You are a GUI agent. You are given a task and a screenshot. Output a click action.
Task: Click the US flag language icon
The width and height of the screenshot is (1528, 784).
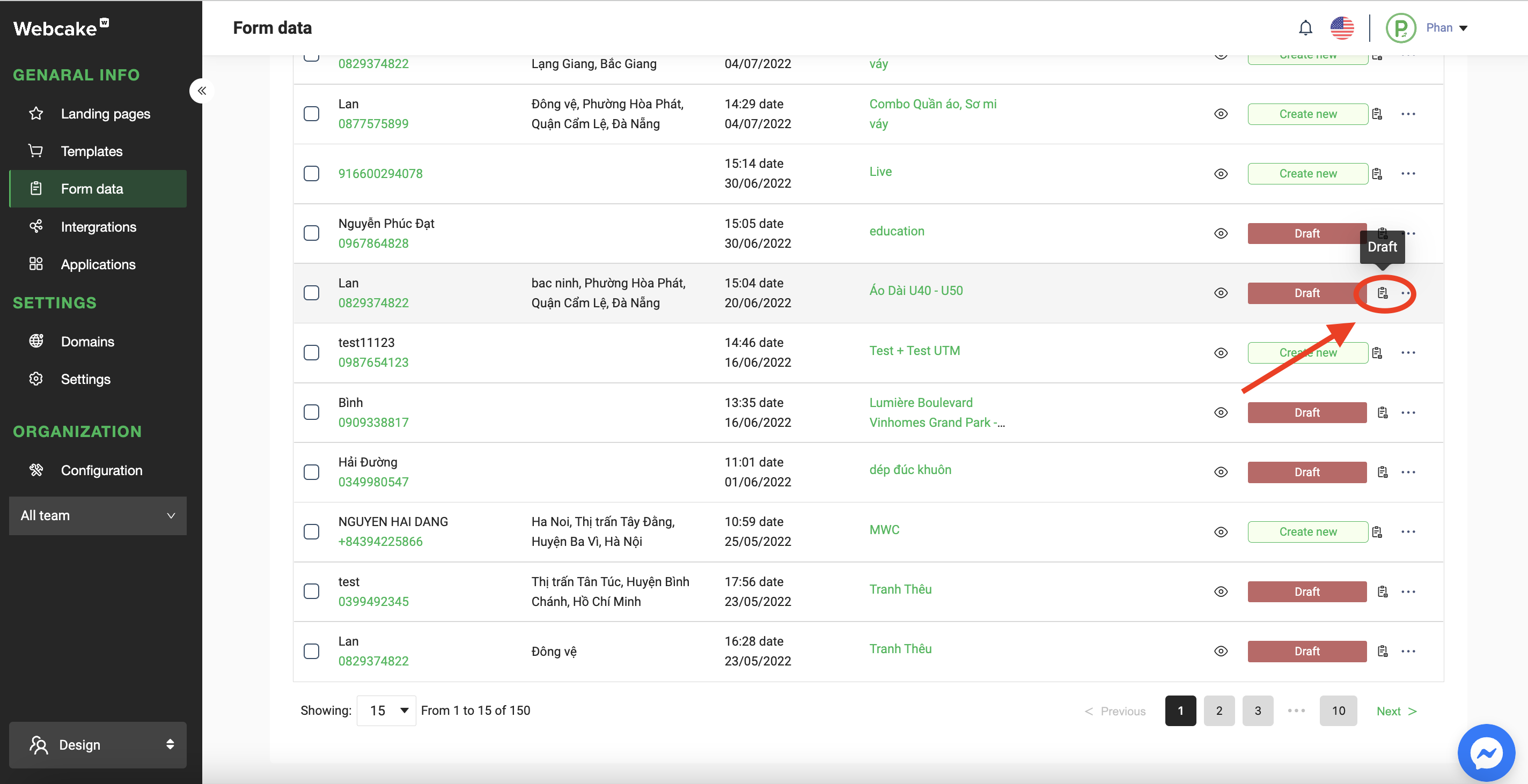(1342, 28)
